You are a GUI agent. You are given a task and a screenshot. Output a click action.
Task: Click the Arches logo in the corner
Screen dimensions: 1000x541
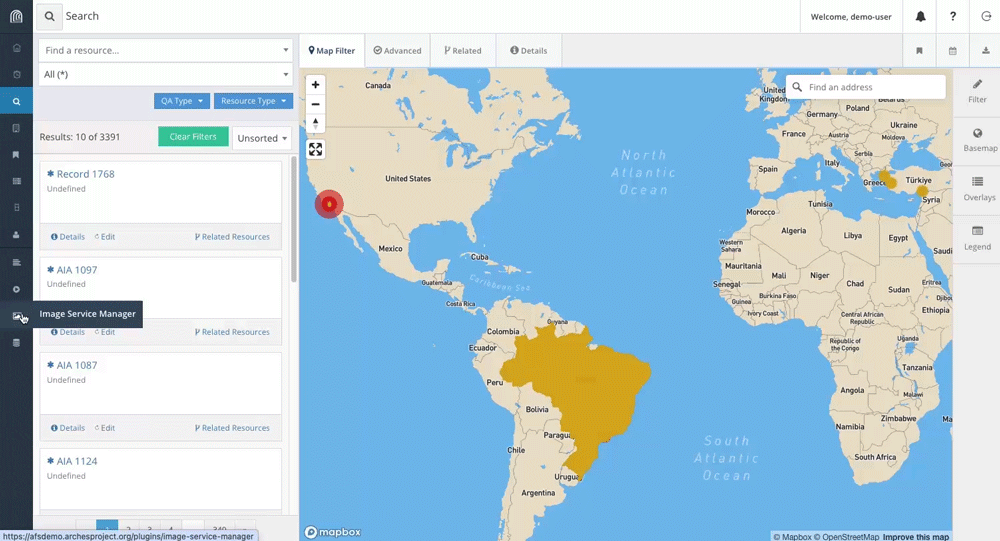click(x=16, y=17)
